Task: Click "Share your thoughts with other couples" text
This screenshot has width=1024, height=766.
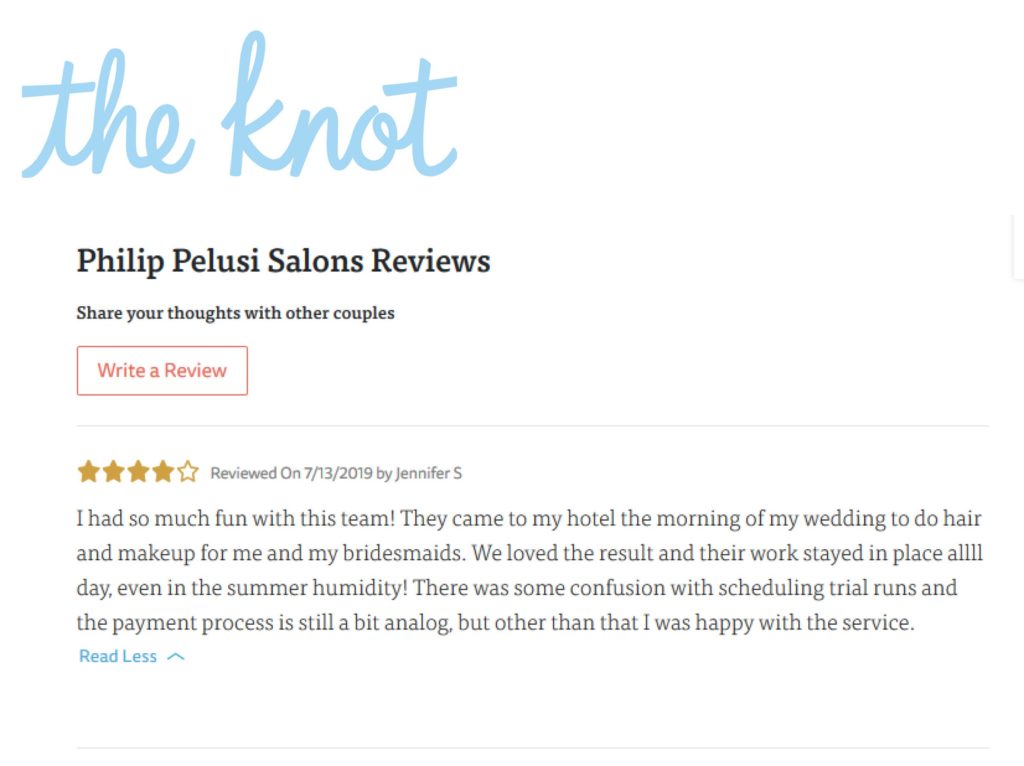Action: pyautogui.click(x=235, y=313)
